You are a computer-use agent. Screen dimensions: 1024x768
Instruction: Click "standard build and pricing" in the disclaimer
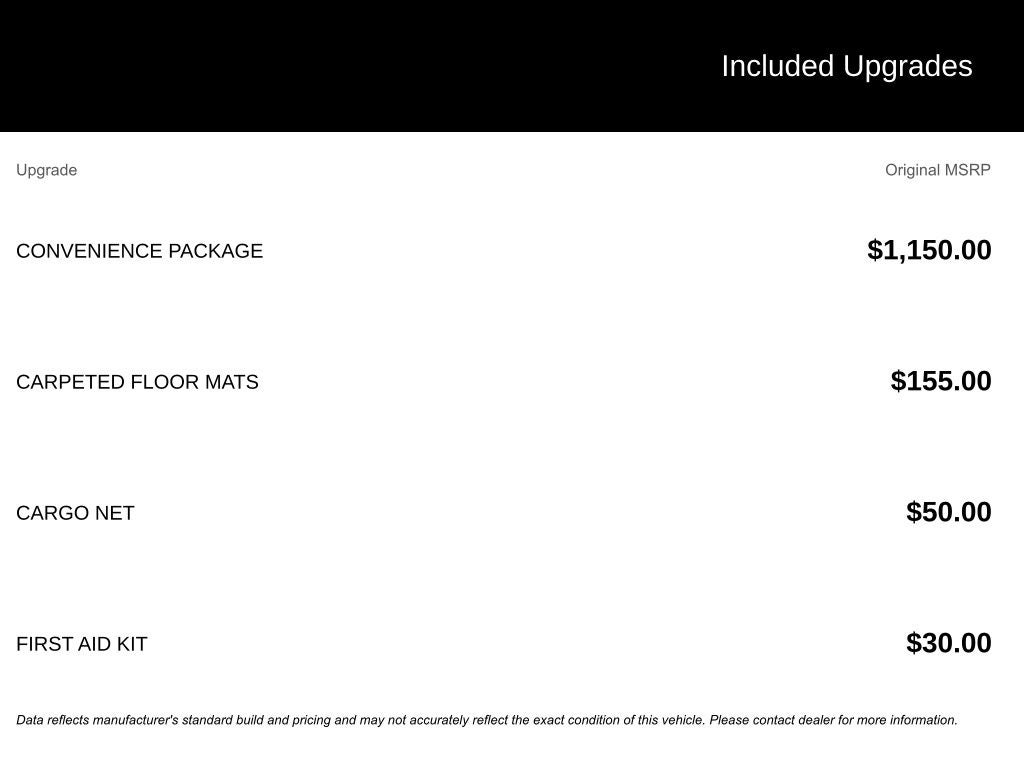tap(256, 720)
